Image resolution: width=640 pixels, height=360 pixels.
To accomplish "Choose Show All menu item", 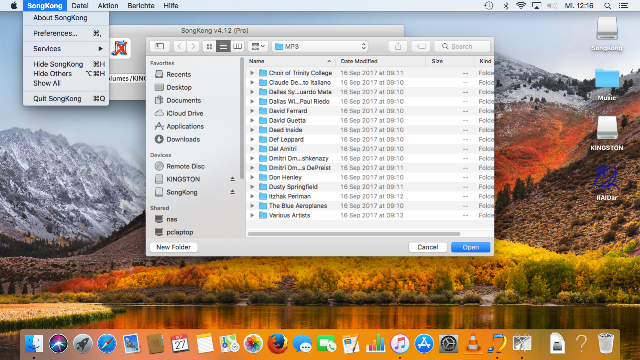I will (x=66, y=83).
